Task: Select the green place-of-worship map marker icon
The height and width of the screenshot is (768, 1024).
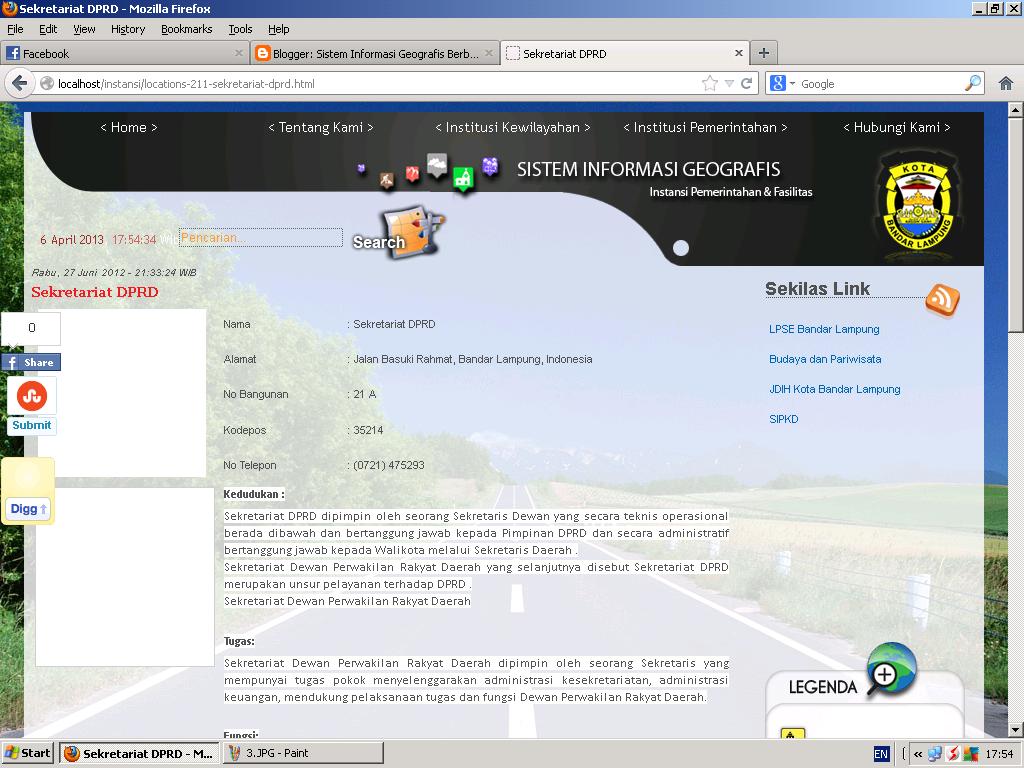Action: click(463, 177)
